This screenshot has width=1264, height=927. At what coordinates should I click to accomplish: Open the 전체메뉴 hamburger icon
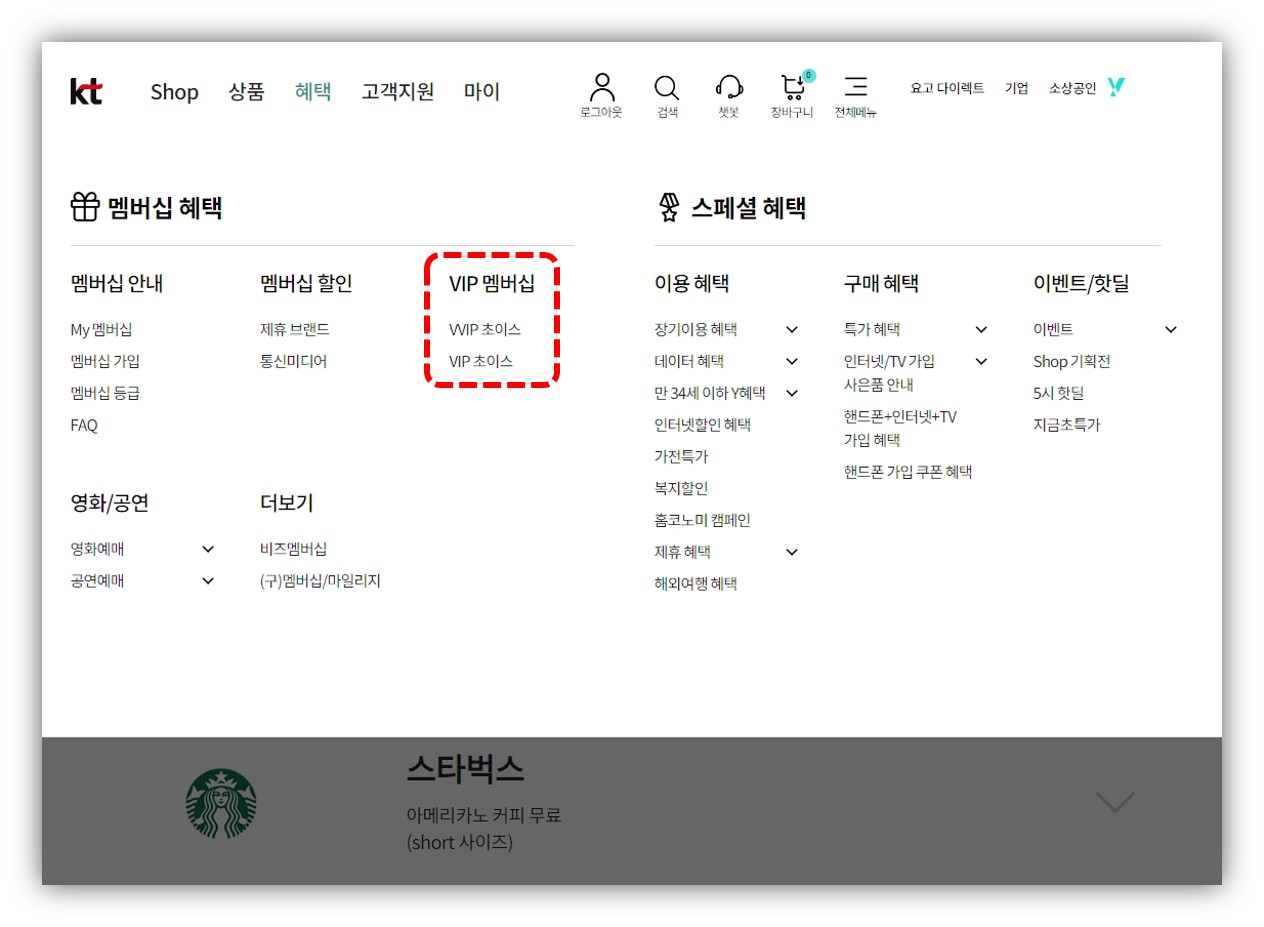tap(856, 88)
